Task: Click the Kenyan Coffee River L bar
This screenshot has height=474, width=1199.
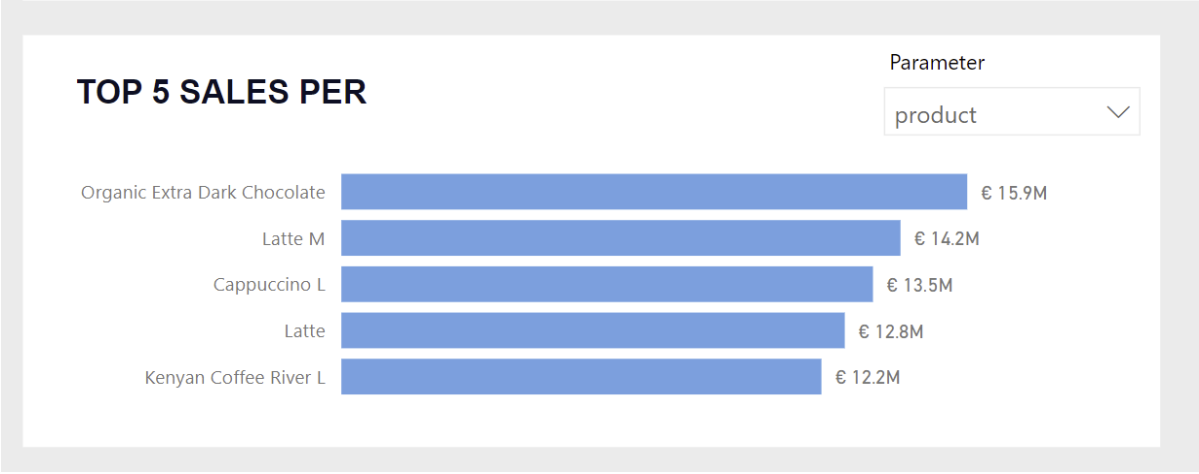Action: click(x=581, y=377)
